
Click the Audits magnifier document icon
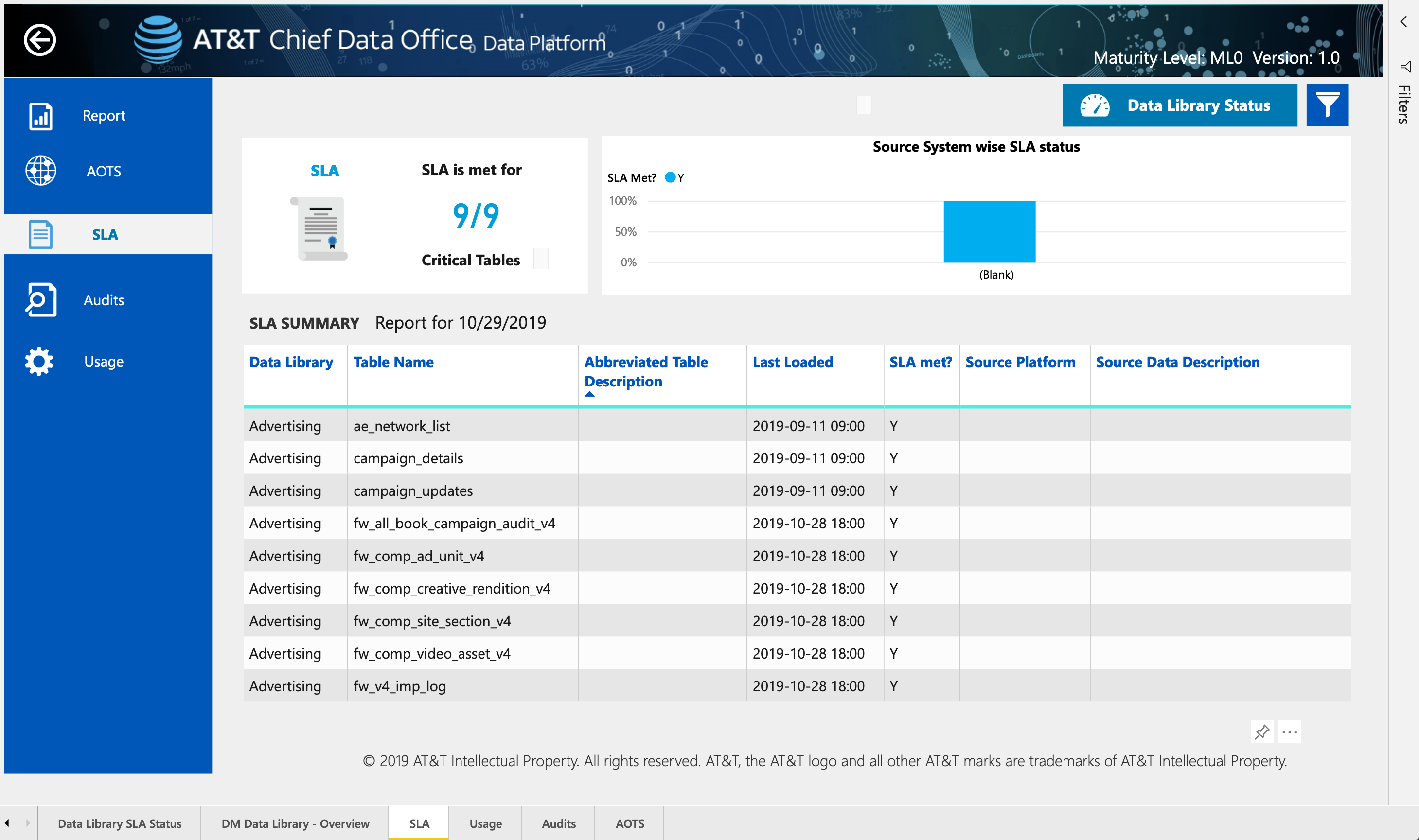(x=41, y=299)
